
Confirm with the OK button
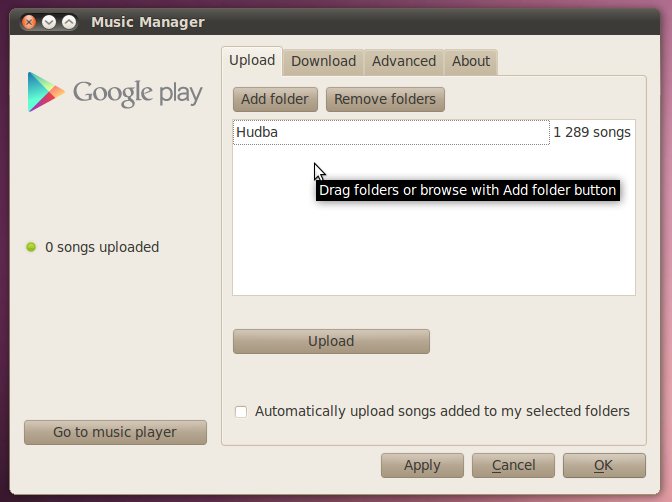coord(603,465)
